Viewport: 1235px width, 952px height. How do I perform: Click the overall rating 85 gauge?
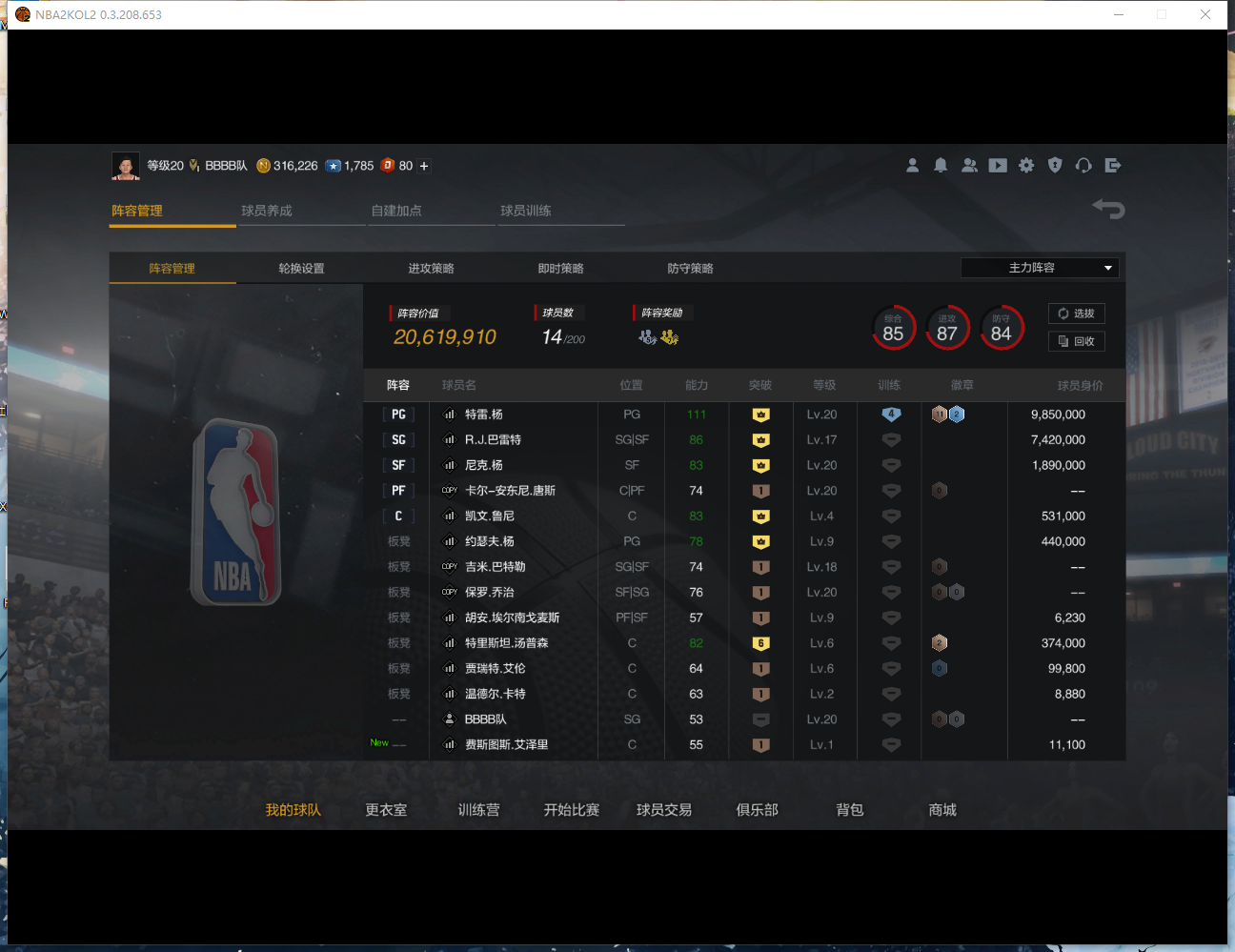893,328
